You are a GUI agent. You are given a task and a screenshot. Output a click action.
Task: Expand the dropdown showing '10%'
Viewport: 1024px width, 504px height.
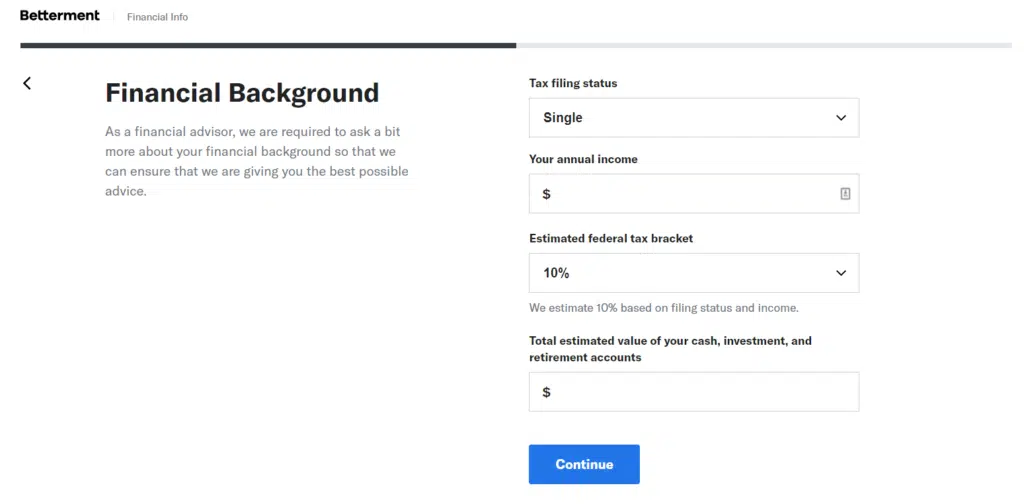tap(693, 273)
